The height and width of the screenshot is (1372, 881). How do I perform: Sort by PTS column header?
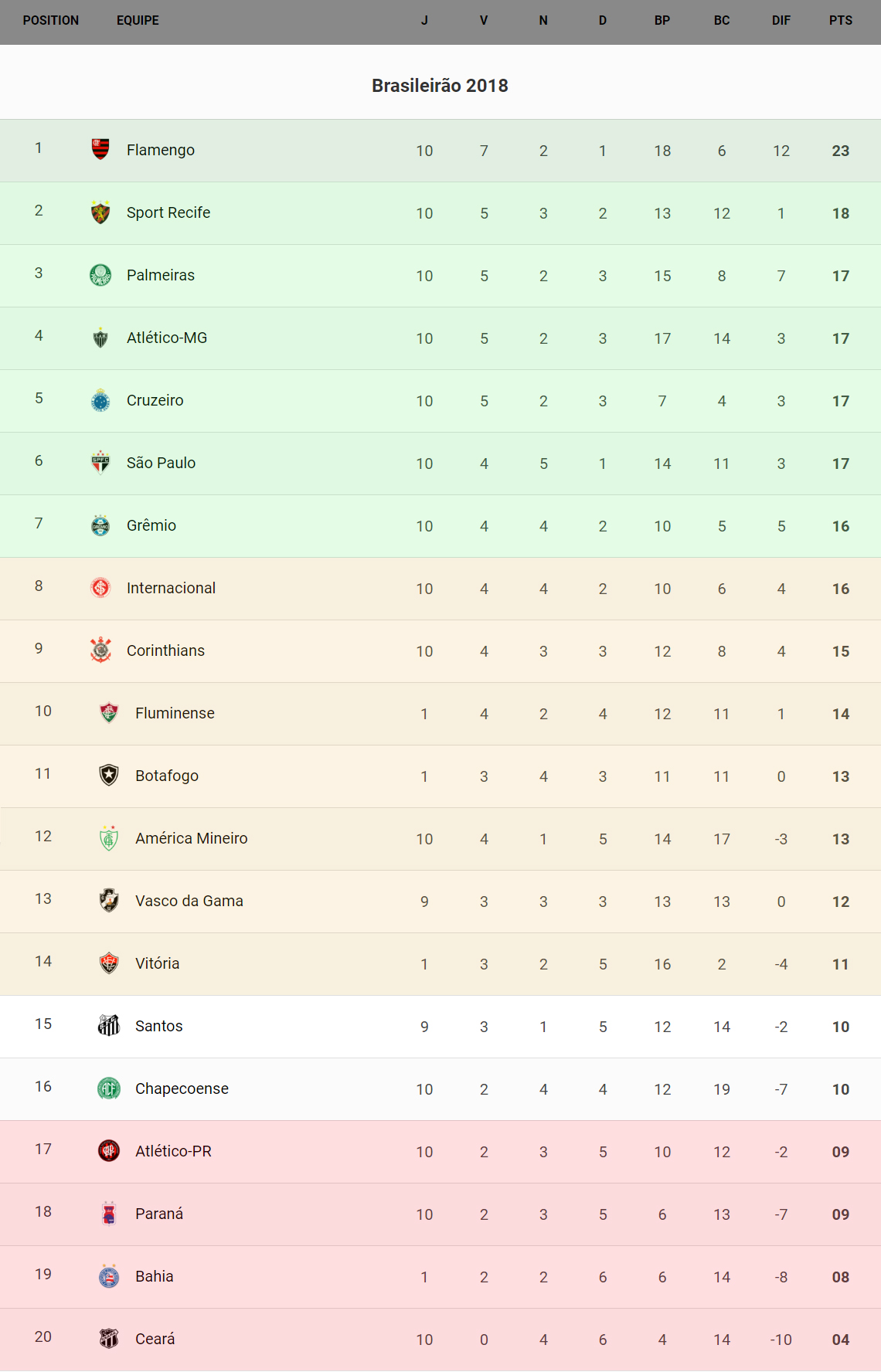tap(841, 20)
